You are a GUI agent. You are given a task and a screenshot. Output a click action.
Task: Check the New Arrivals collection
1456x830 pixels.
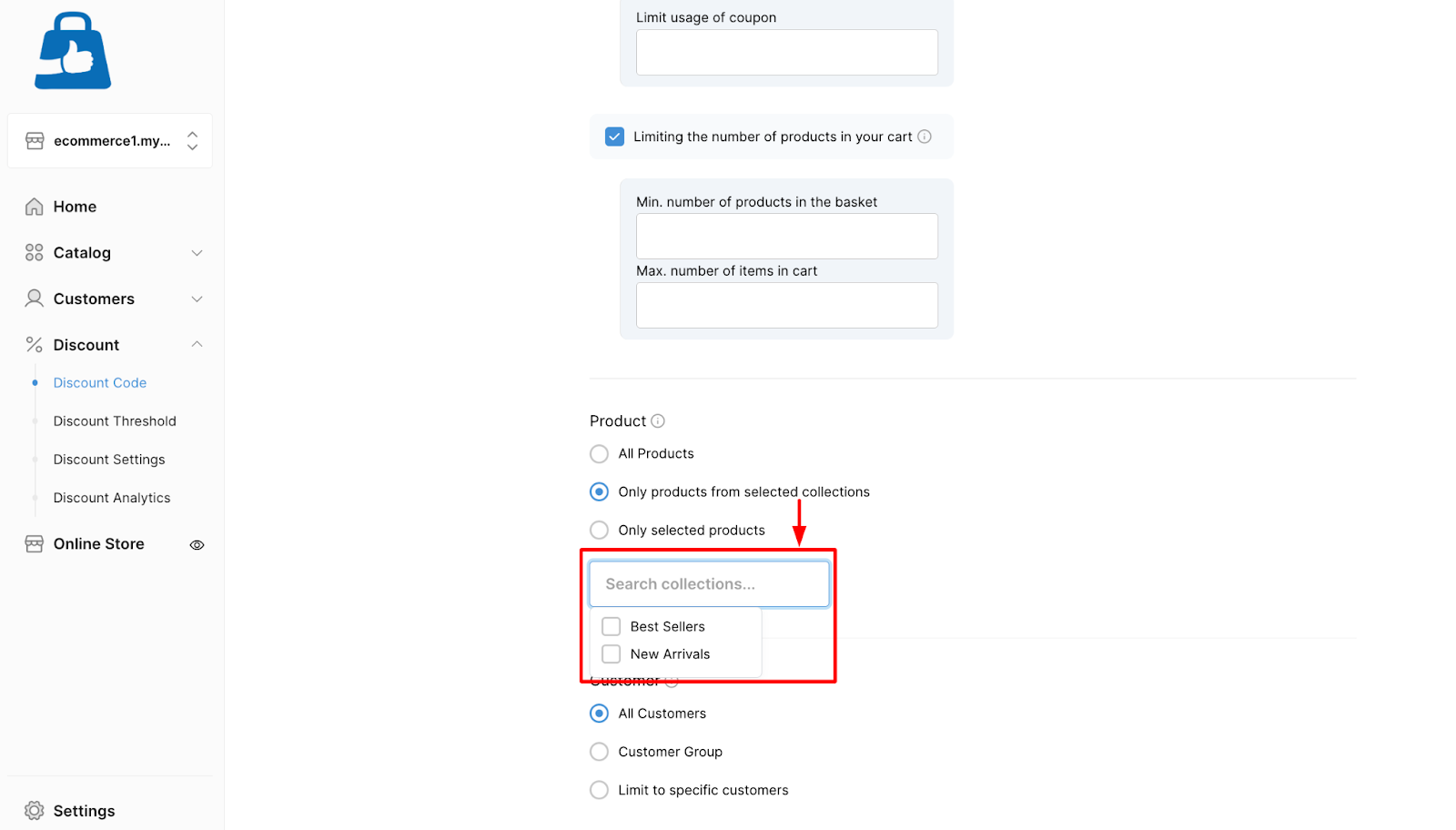[x=612, y=654]
